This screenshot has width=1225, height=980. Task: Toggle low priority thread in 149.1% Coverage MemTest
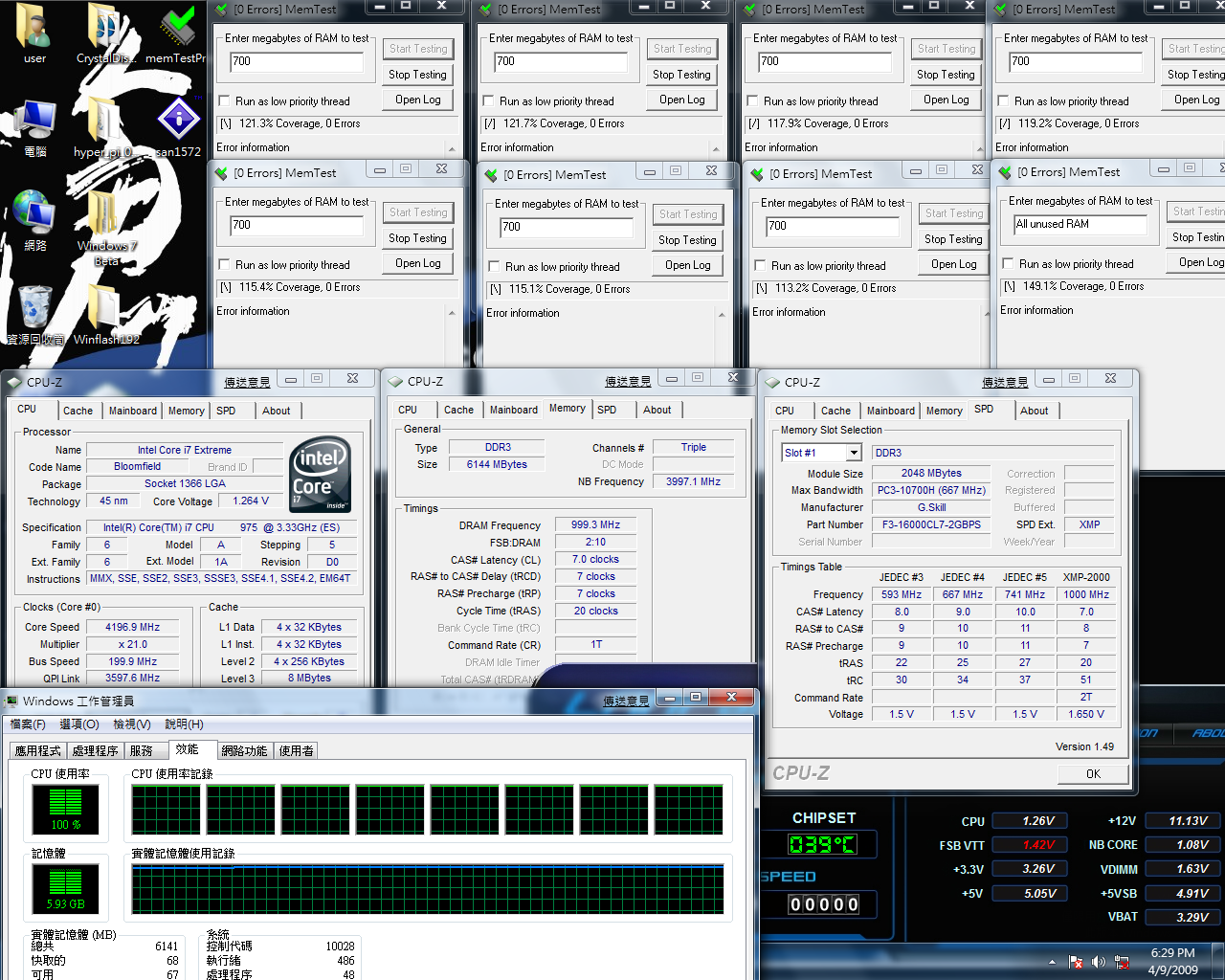[x=1008, y=263]
